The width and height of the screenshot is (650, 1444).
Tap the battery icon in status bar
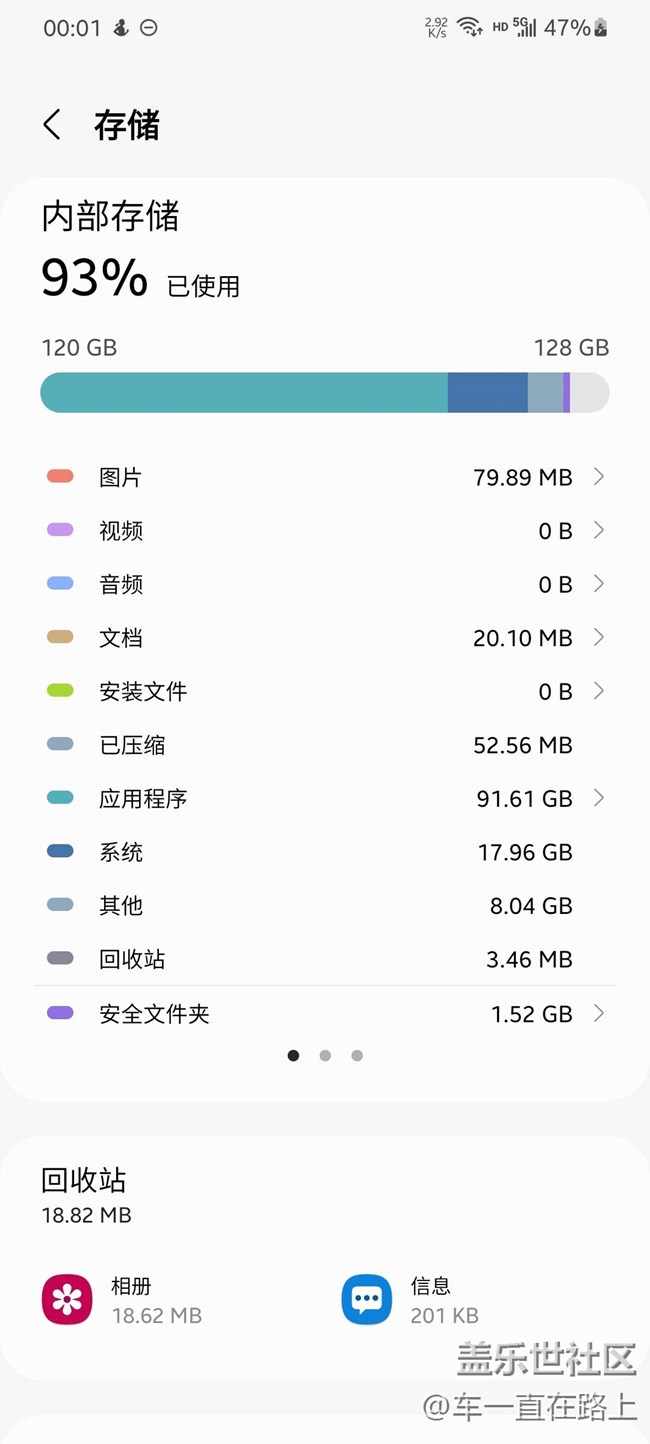[601, 28]
